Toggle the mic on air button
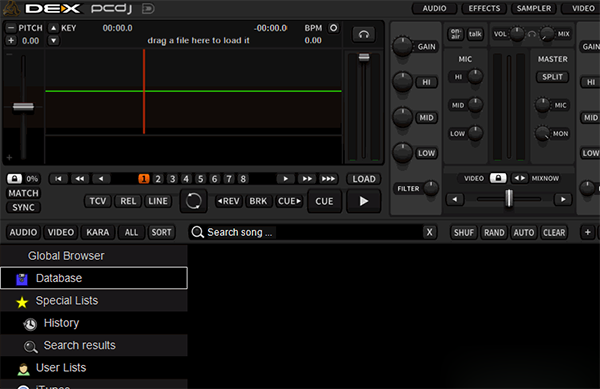 pos(455,34)
